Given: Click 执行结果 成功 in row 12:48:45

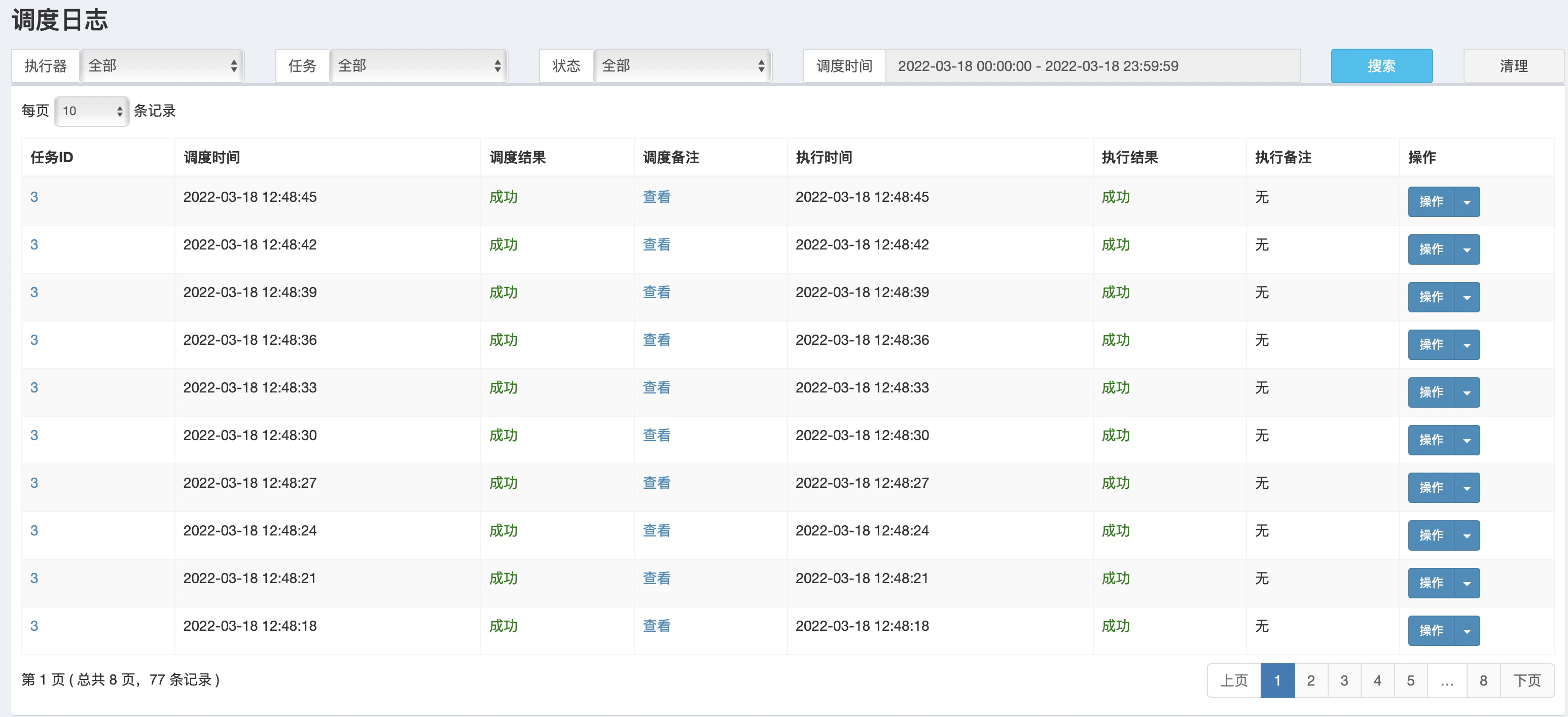Looking at the screenshot, I should pos(1116,197).
